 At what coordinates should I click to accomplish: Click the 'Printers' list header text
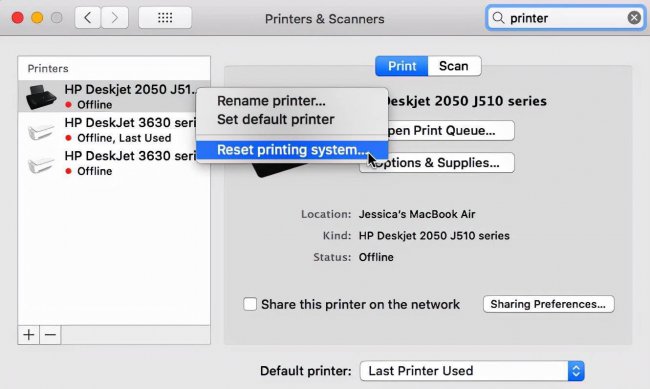(48, 68)
